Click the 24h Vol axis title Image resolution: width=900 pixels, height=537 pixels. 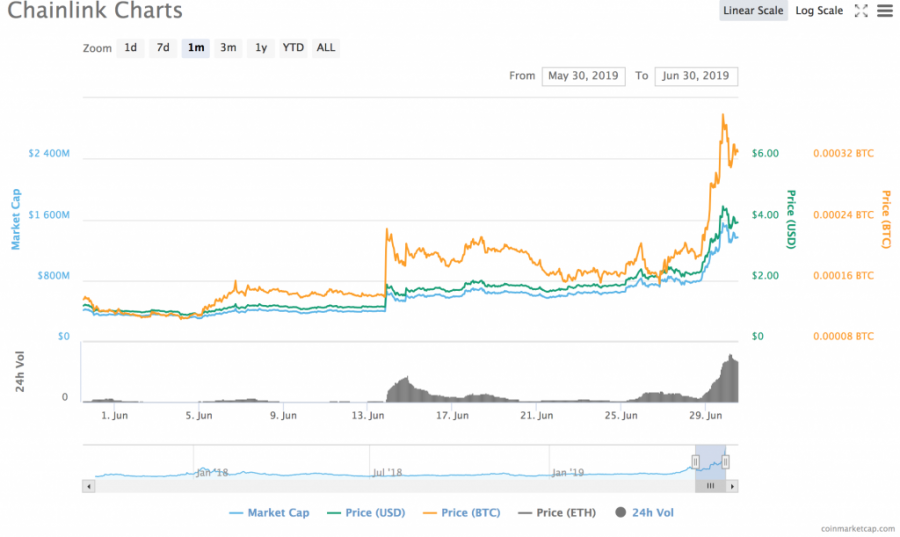click(20, 372)
